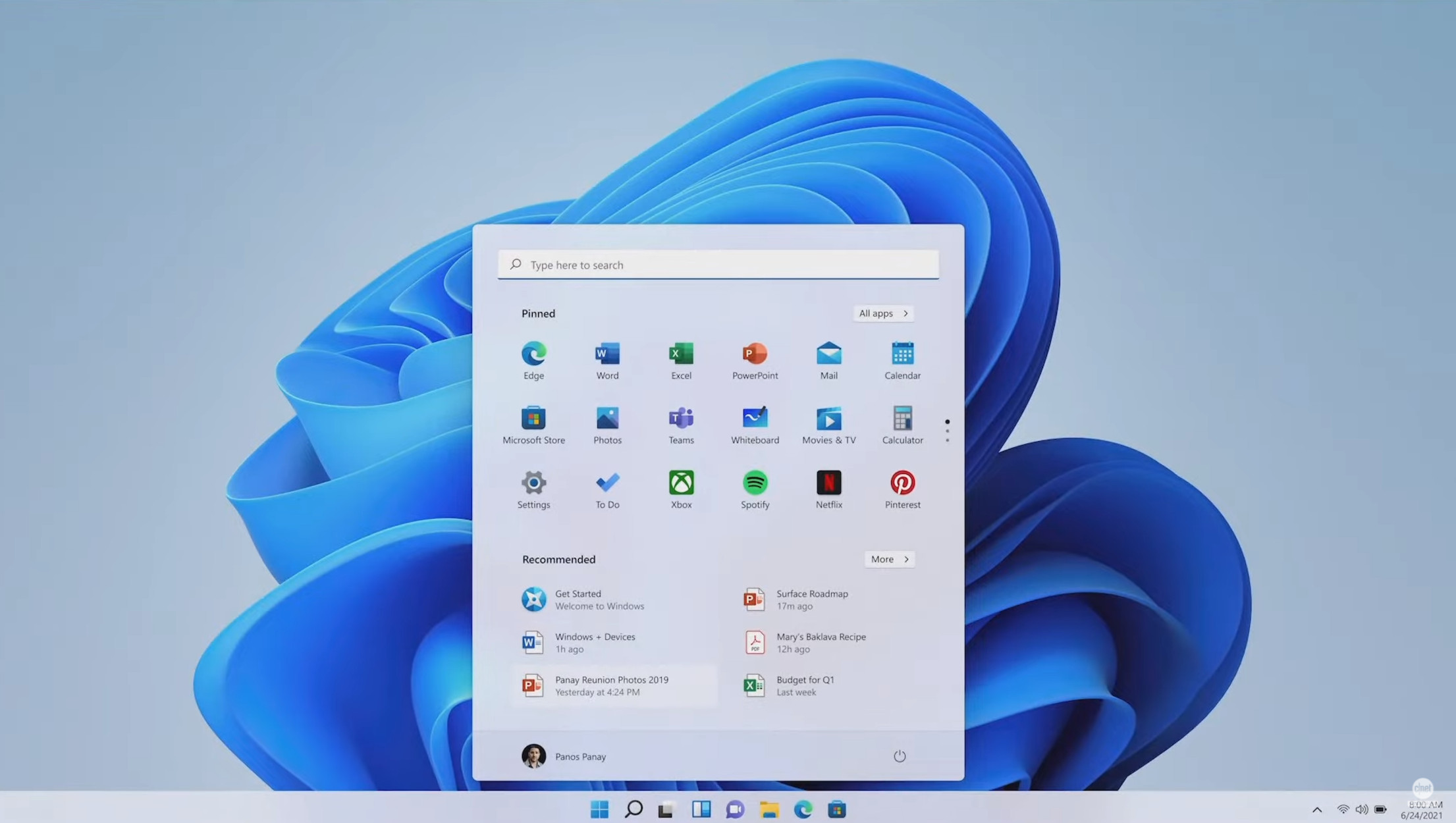Screen dimensions: 1456x823
Task: Expand All apps list
Action: tap(882, 313)
